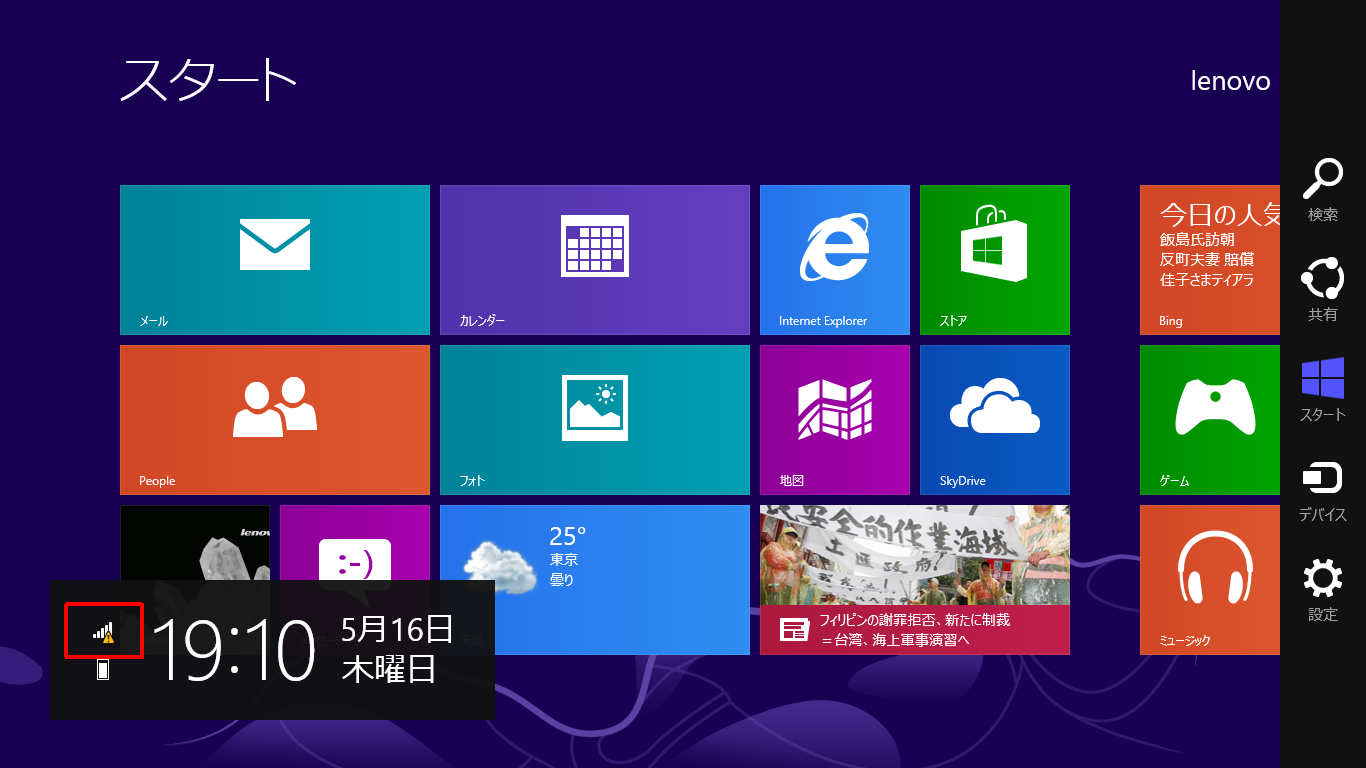This screenshot has width=1366, height=768.
Task: Click the network signal status icon
Action: pyautogui.click(x=104, y=631)
